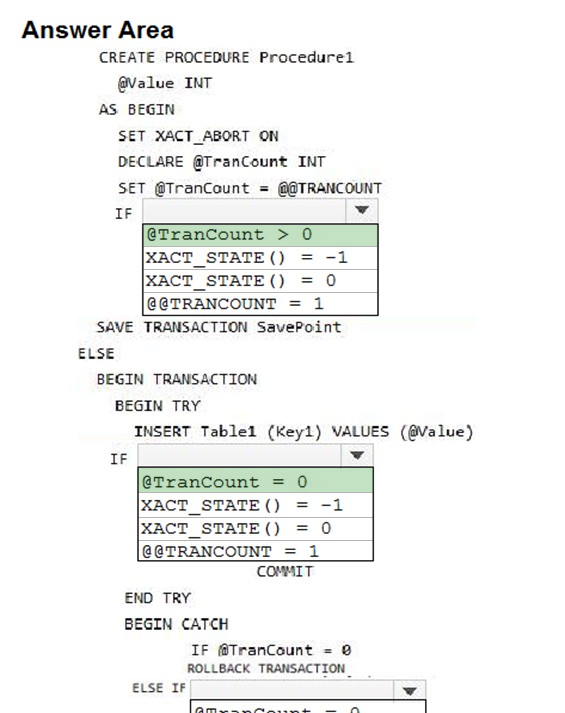Pick 'XACT_STATE() = 0' in second list

point(255,528)
